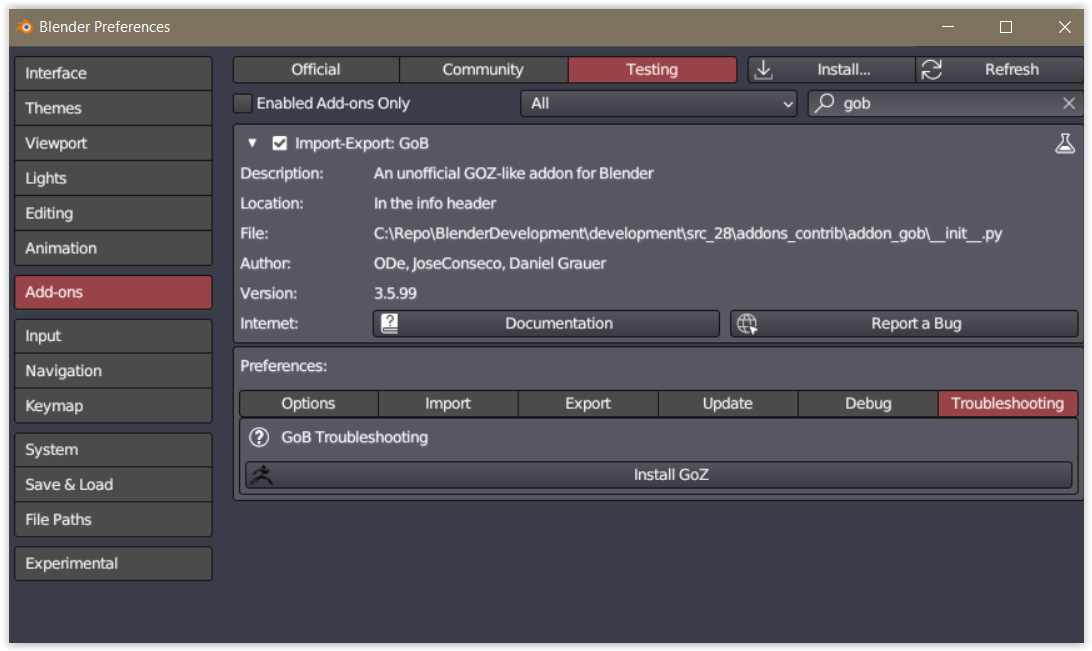
Task: Click the download icon next to Install
Action: tap(764, 69)
